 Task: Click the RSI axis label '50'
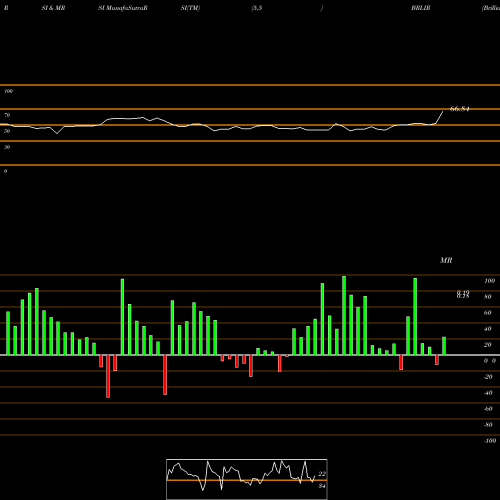7,131
